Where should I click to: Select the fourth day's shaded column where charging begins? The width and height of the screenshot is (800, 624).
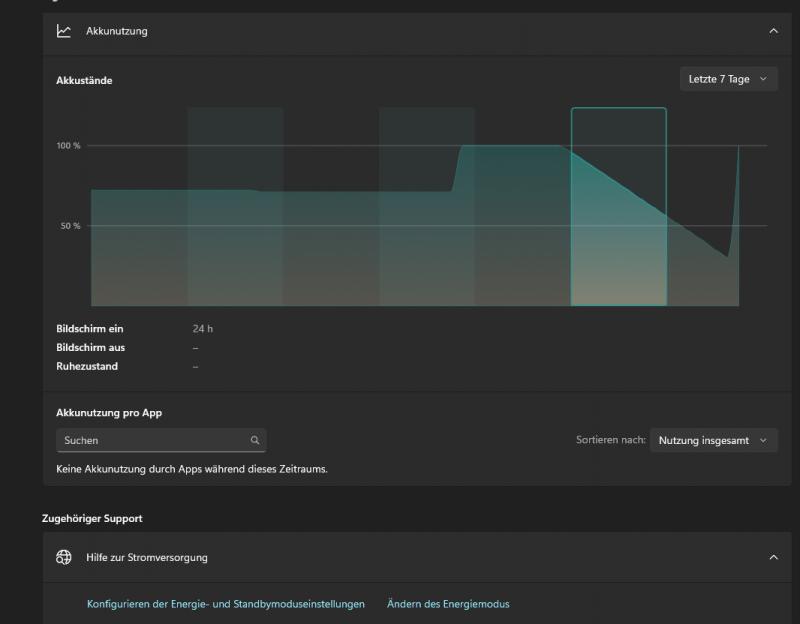426,206
